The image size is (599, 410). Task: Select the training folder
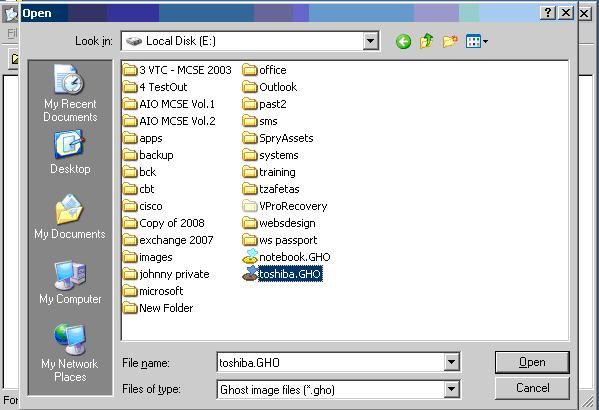tap(269, 172)
